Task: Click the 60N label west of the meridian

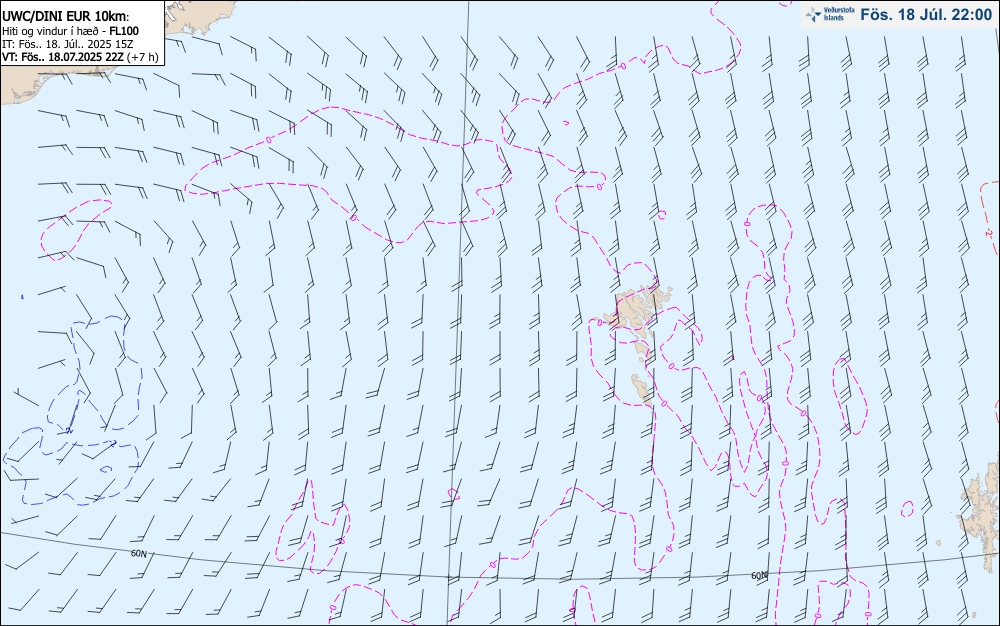Action: (x=139, y=554)
